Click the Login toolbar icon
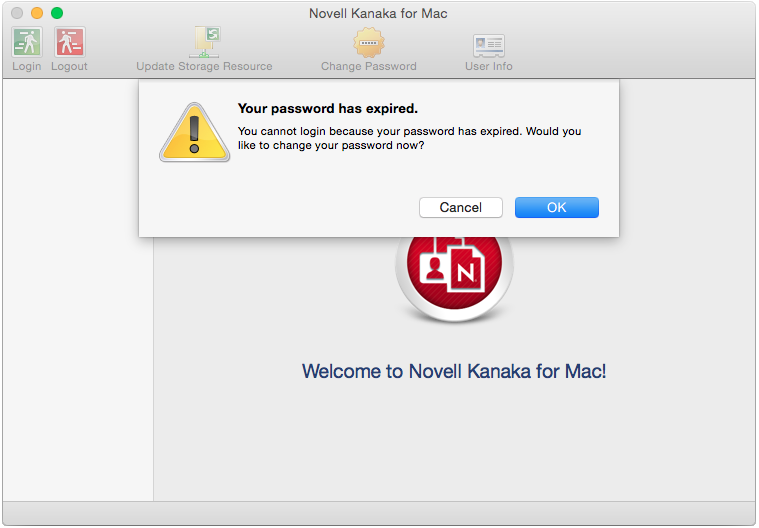Image resolution: width=759 pixels, height=528 pixels. tap(27, 43)
